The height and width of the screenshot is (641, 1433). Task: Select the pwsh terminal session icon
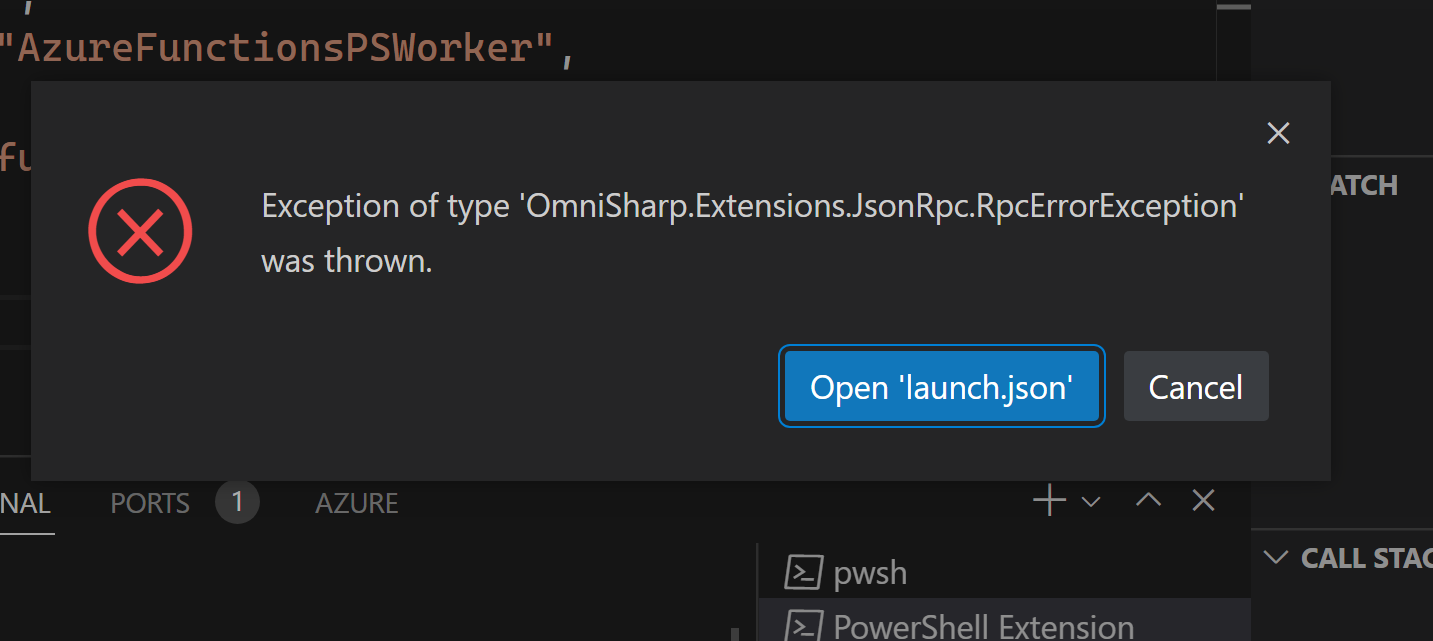pyautogui.click(x=806, y=572)
